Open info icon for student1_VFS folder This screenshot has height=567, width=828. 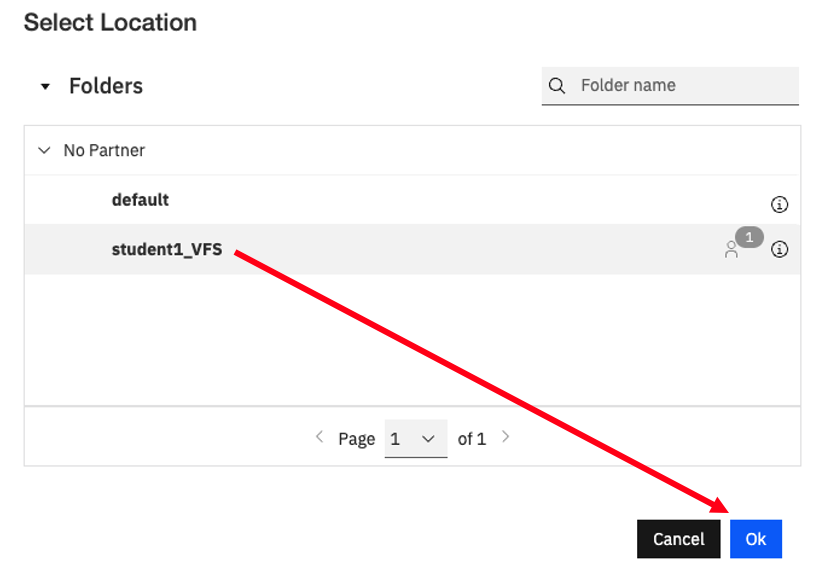[779, 249]
